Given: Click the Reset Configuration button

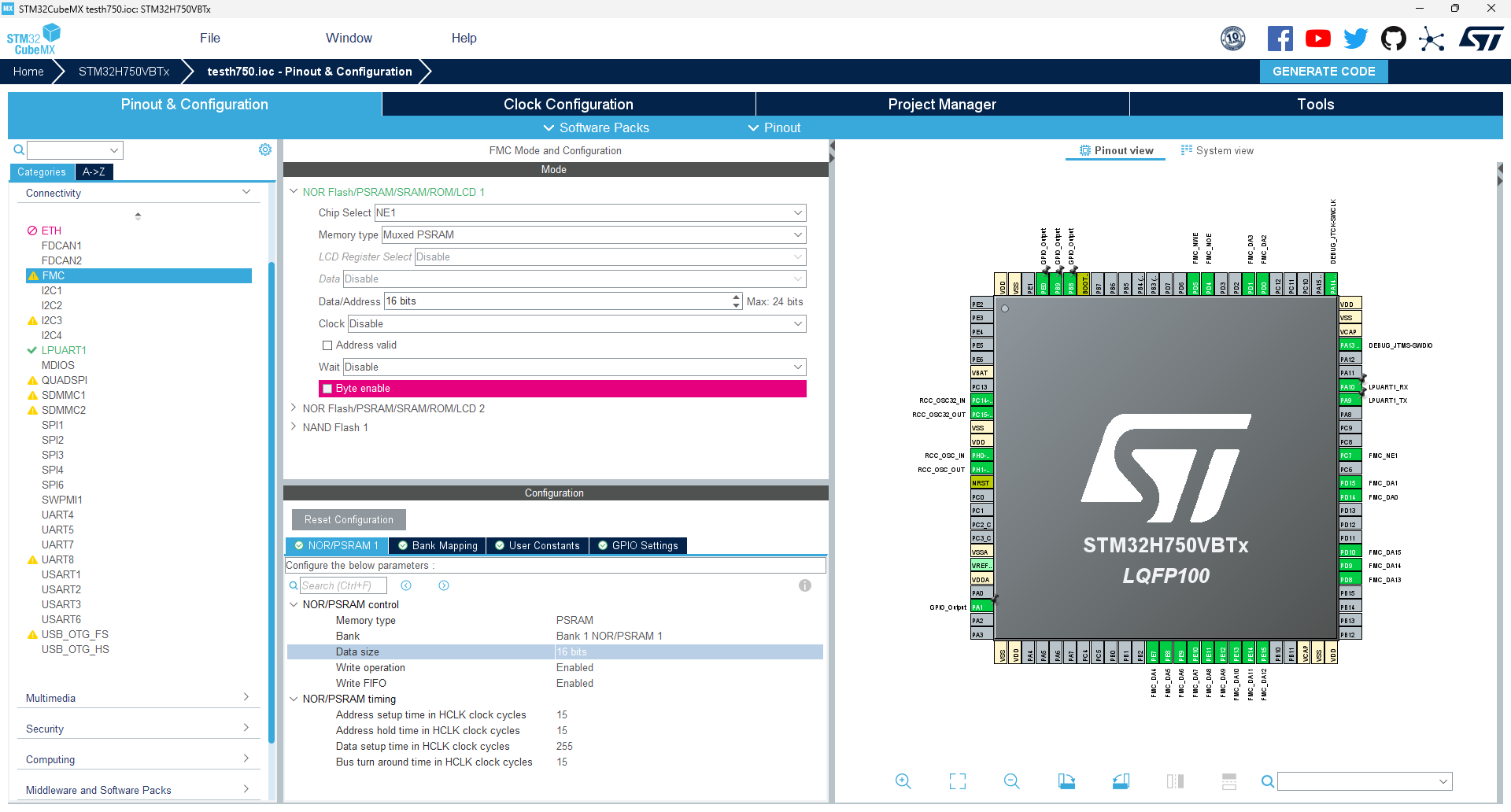Looking at the screenshot, I should pos(349,519).
